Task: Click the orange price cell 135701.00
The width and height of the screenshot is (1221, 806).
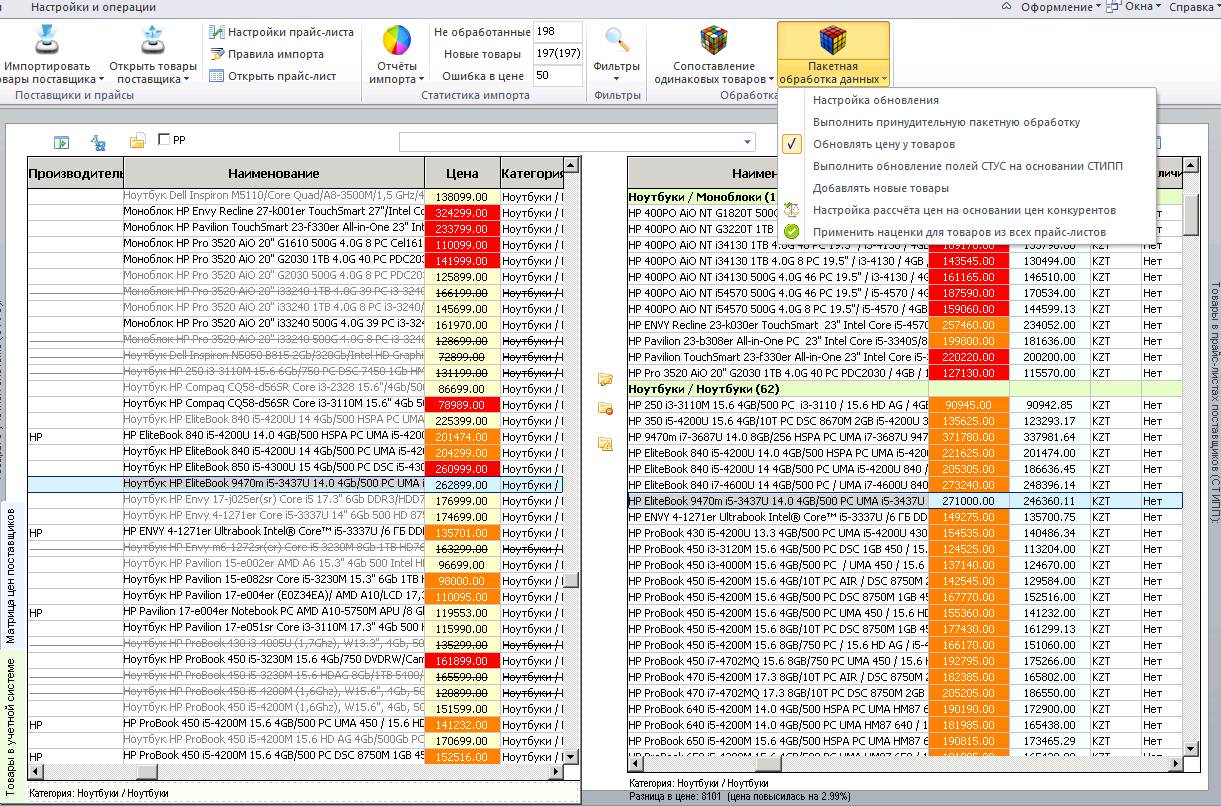Action: [461, 533]
